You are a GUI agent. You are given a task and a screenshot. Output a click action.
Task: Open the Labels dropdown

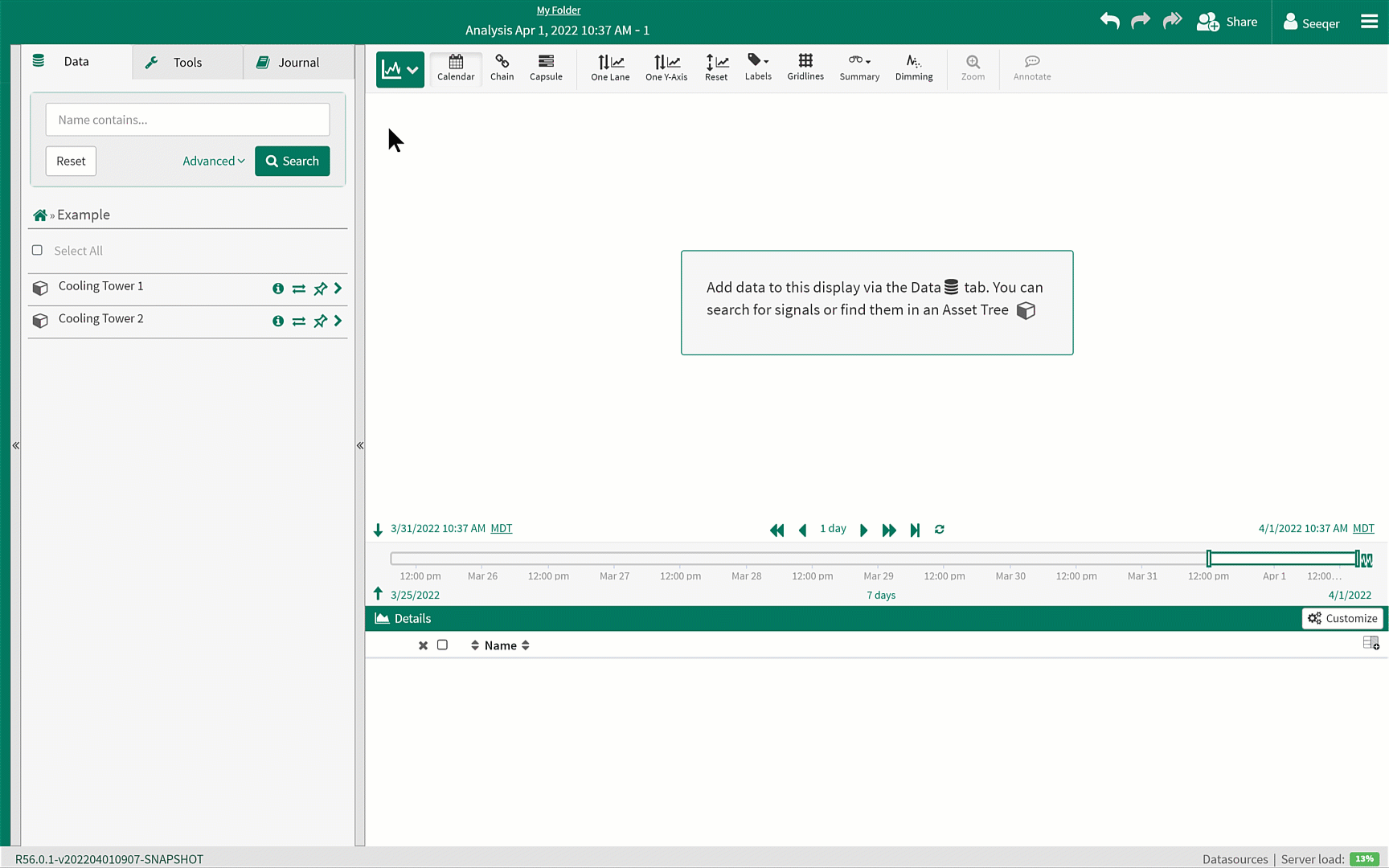pos(758,68)
